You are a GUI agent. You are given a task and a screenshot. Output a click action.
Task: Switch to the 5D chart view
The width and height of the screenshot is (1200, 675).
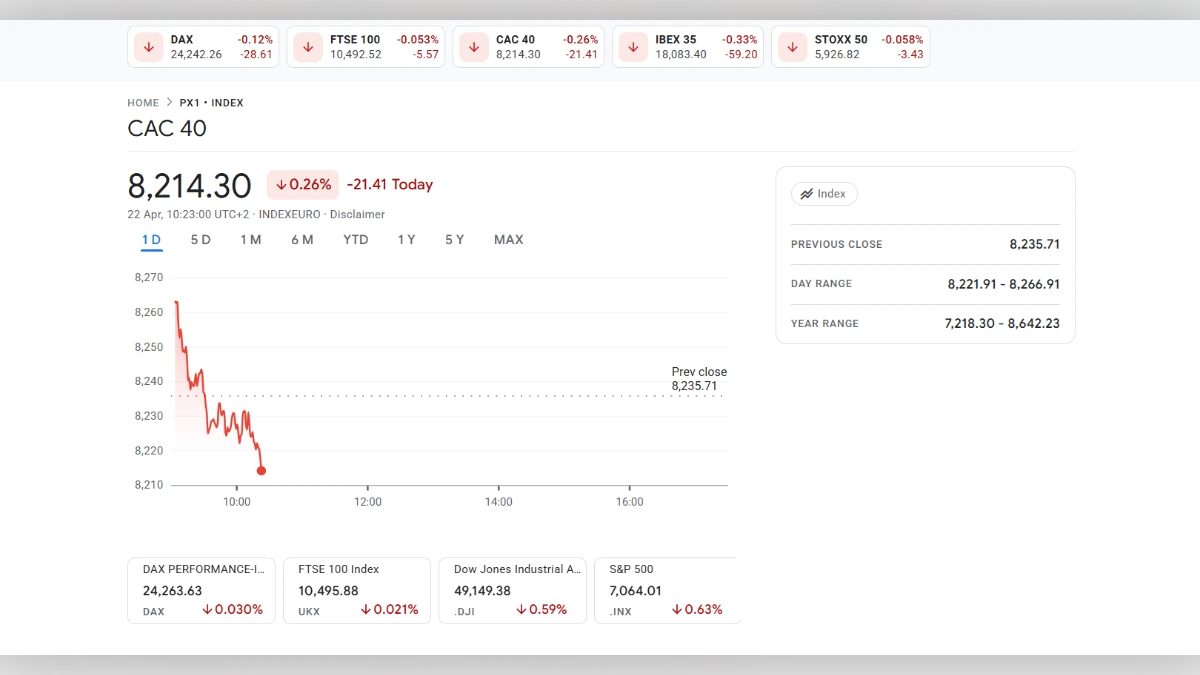coord(200,239)
